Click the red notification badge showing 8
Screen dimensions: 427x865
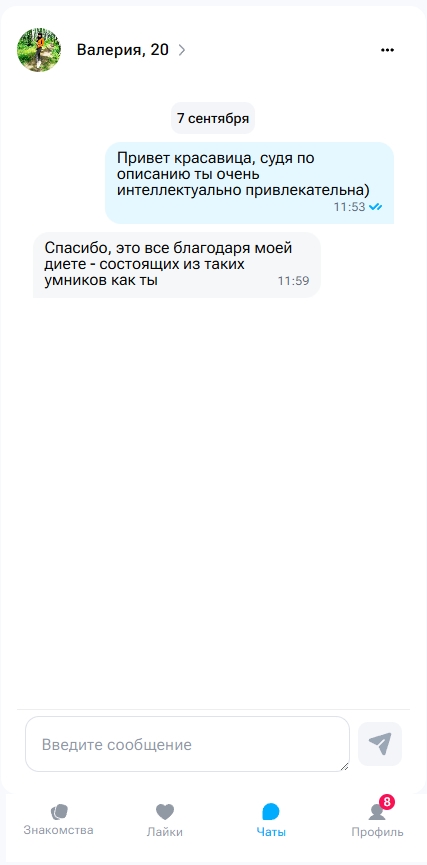tap(387, 802)
